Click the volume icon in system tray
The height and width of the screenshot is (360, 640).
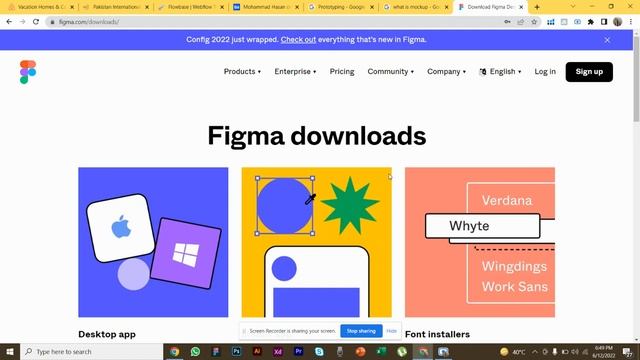575,351
